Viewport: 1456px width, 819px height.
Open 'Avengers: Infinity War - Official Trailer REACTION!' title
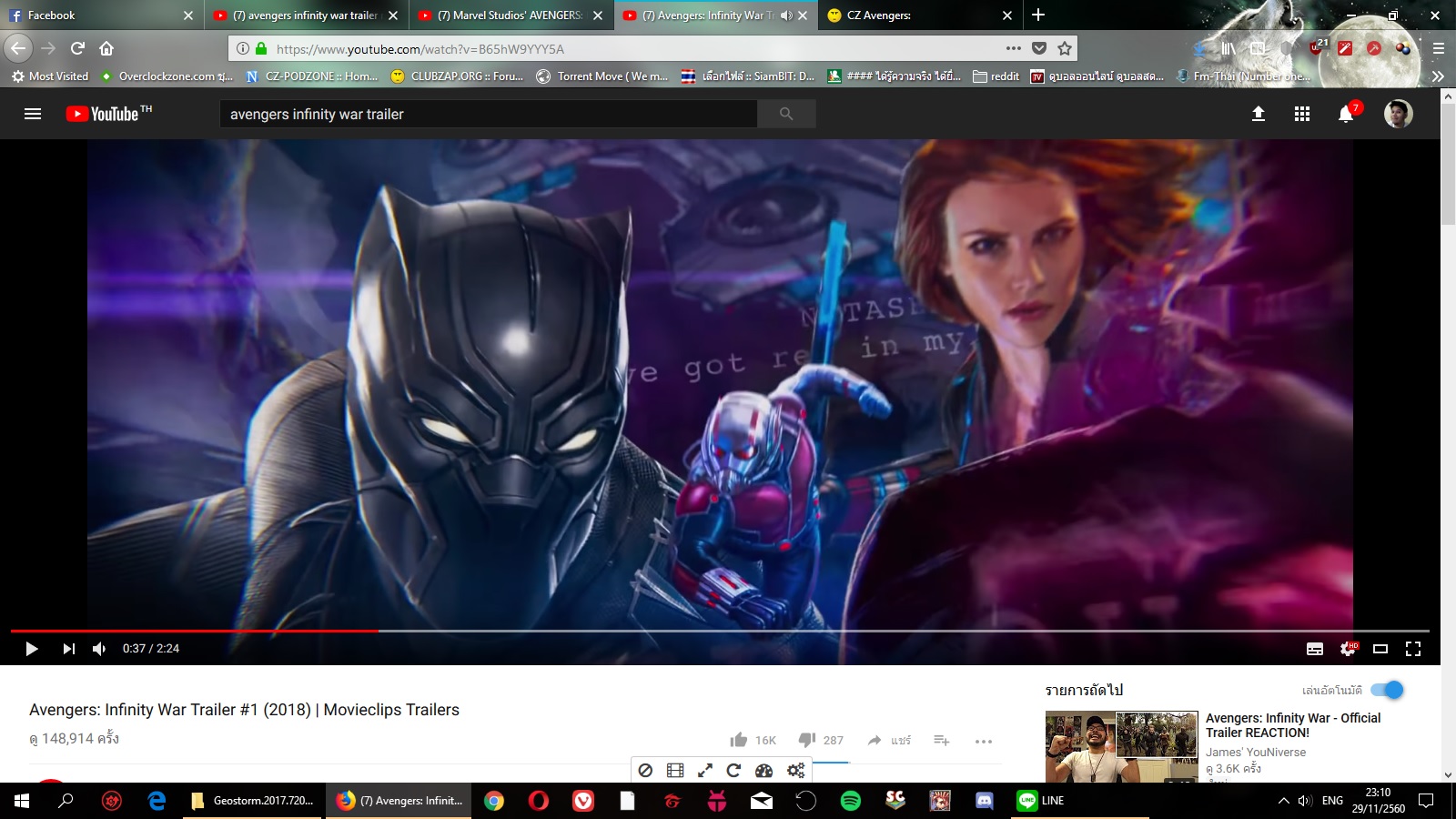1293,725
